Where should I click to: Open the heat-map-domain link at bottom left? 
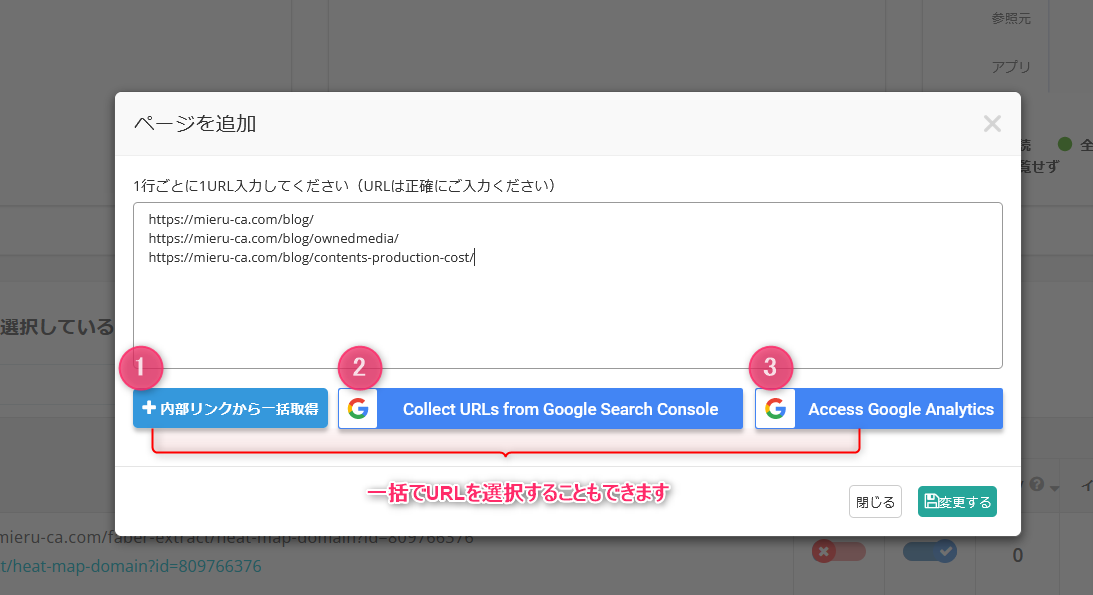[130, 565]
